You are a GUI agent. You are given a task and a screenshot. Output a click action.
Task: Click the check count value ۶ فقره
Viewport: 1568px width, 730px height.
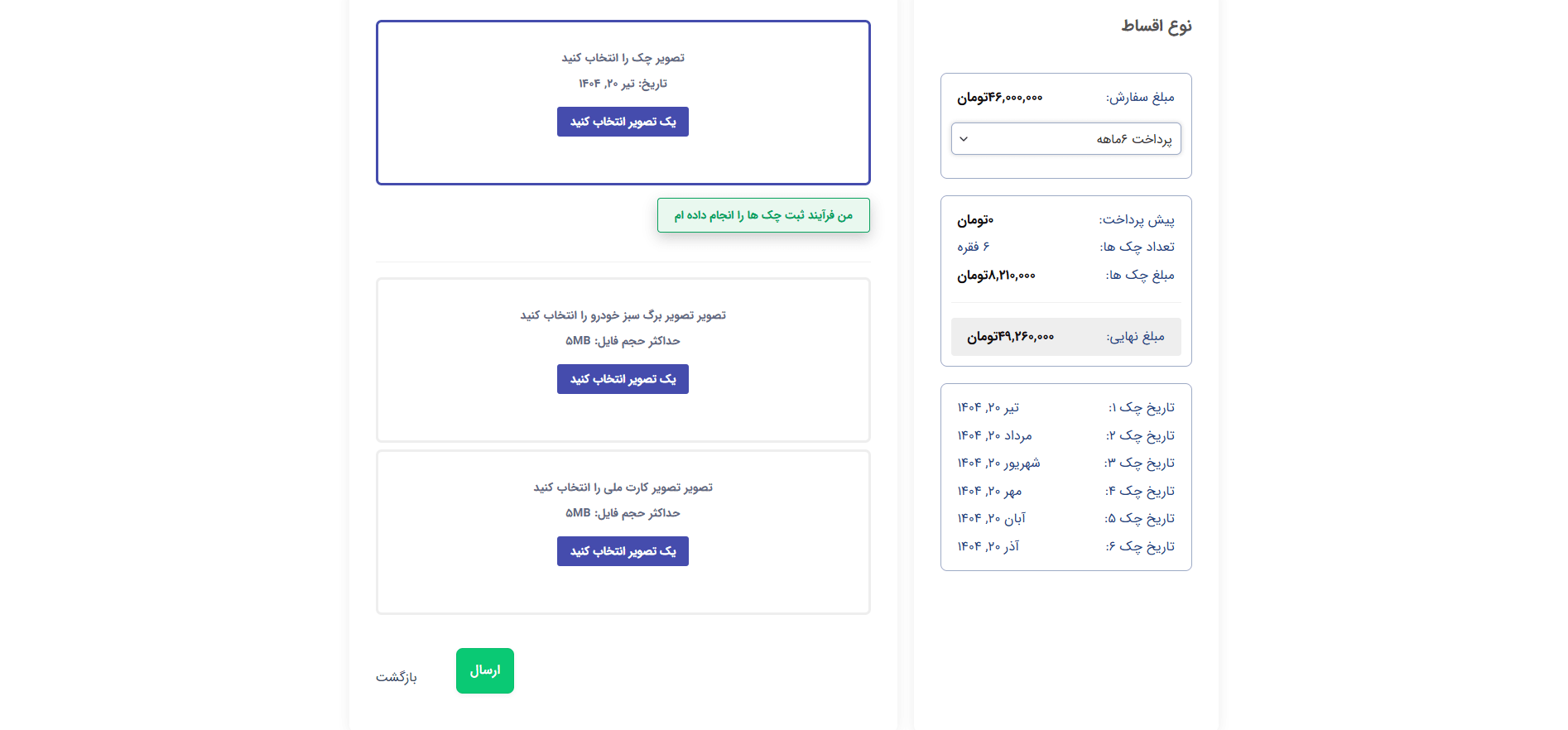(x=974, y=247)
